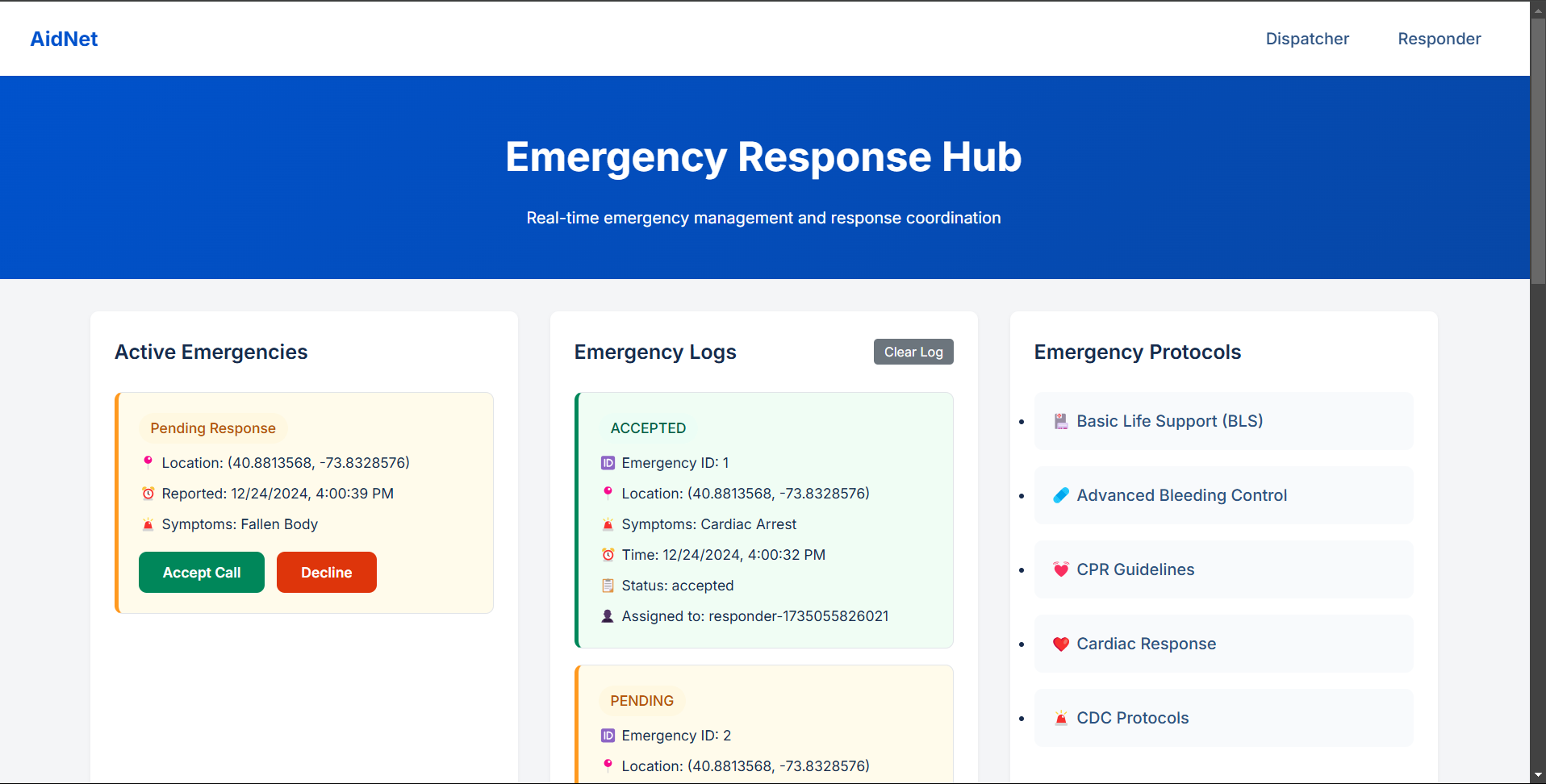Viewport: 1546px width, 784px height.
Task: Click the Reported: 12/24/2024, 4:00:39 PM text
Action: point(278,494)
